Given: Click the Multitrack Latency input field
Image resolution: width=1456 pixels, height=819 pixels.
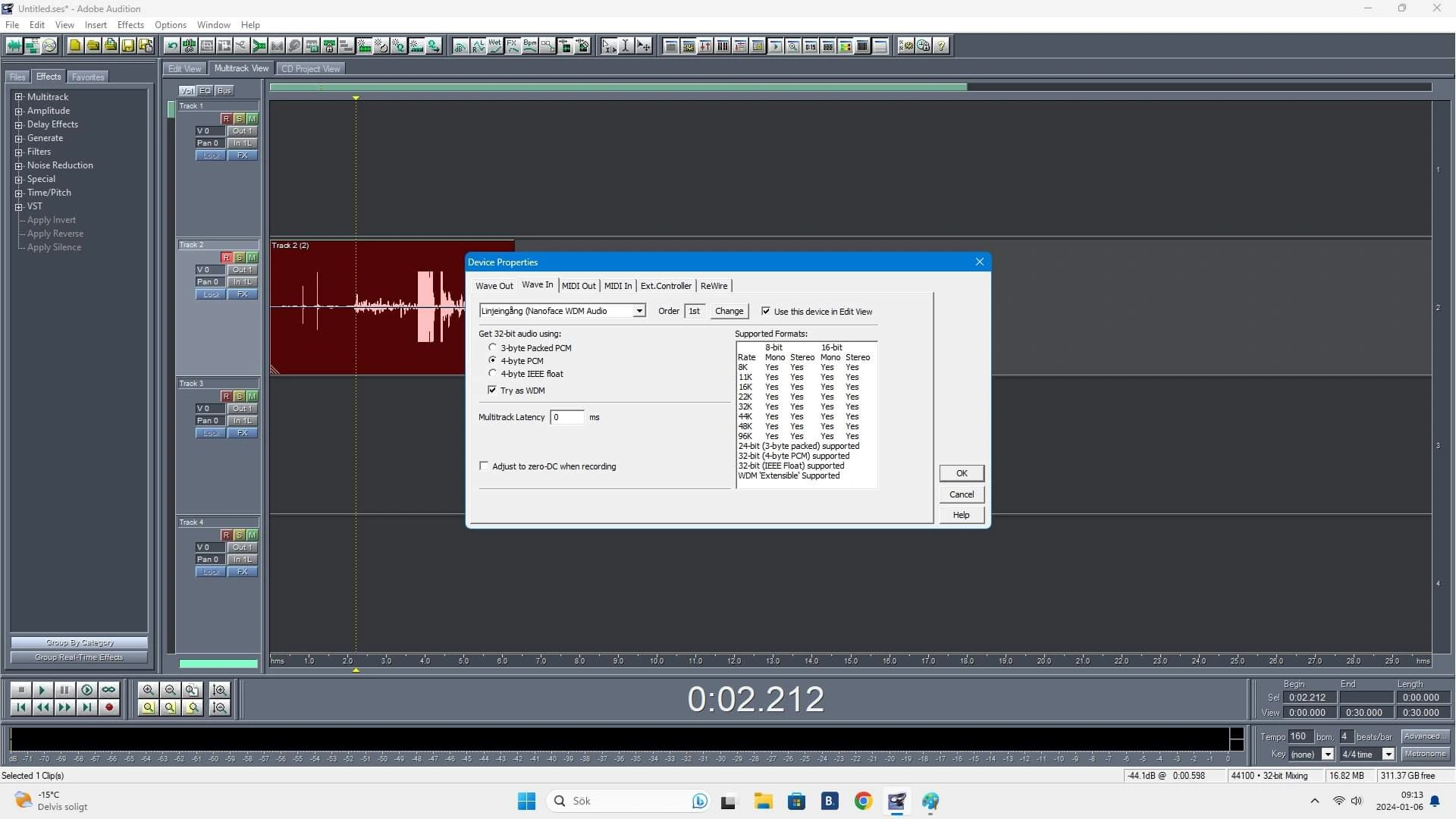Looking at the screenshot, I should [x=567, y=417].
